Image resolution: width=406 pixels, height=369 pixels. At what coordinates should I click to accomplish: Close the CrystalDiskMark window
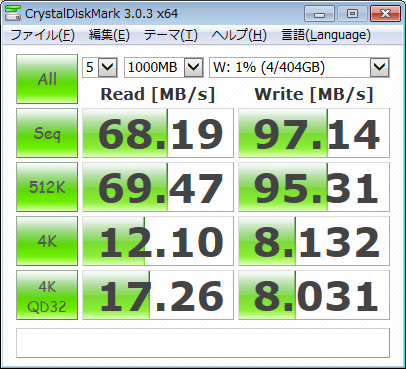click(385, 14)
